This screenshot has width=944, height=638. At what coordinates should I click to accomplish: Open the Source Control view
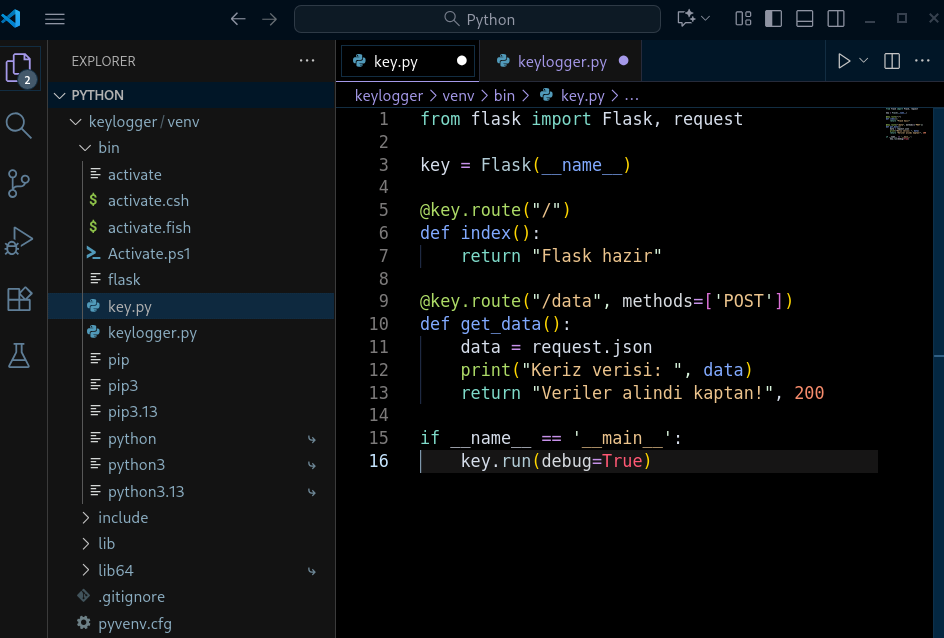[x=19, y=183]
